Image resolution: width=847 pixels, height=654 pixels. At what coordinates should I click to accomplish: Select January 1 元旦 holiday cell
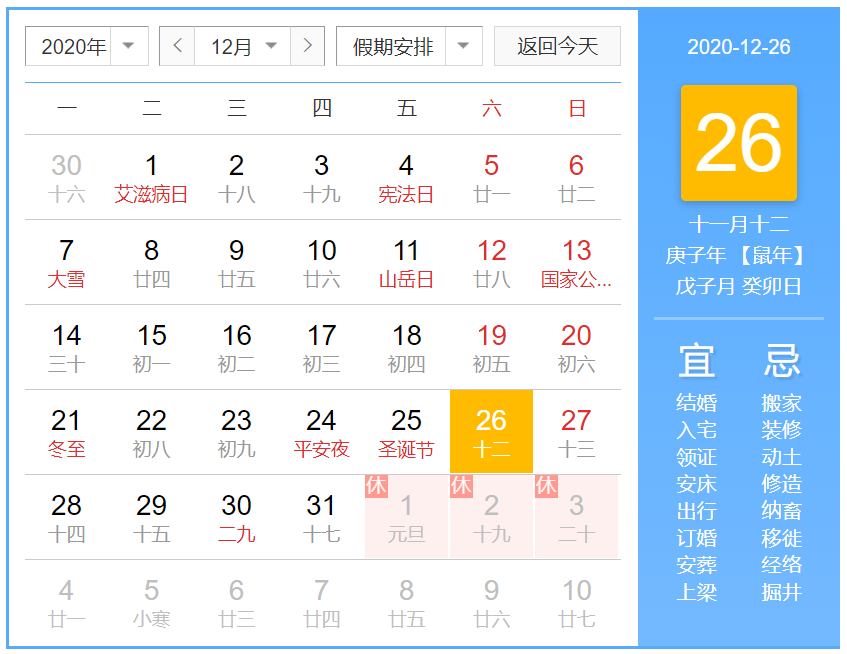(406, 517)
